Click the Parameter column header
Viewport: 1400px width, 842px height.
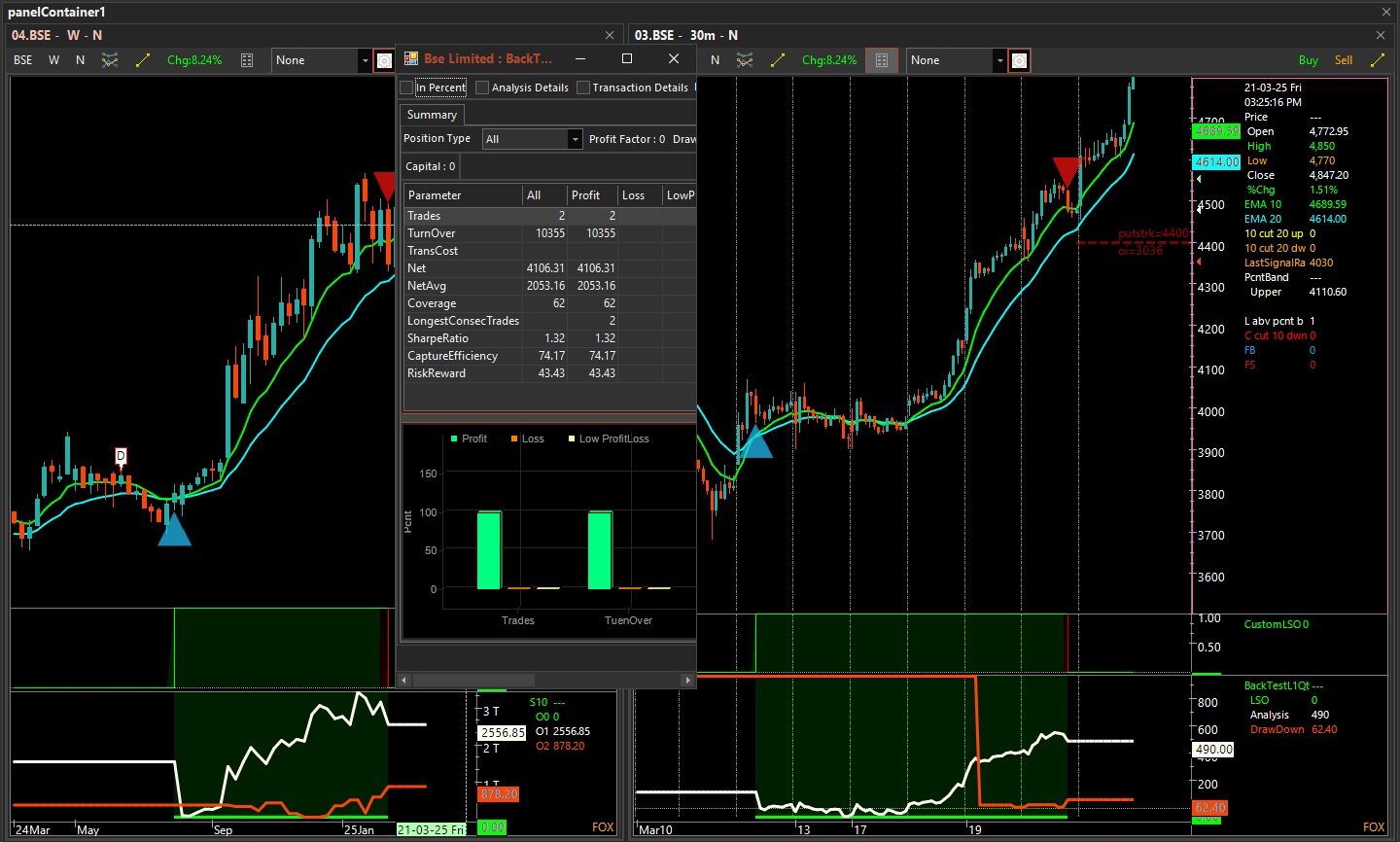[x=463, y=195]
